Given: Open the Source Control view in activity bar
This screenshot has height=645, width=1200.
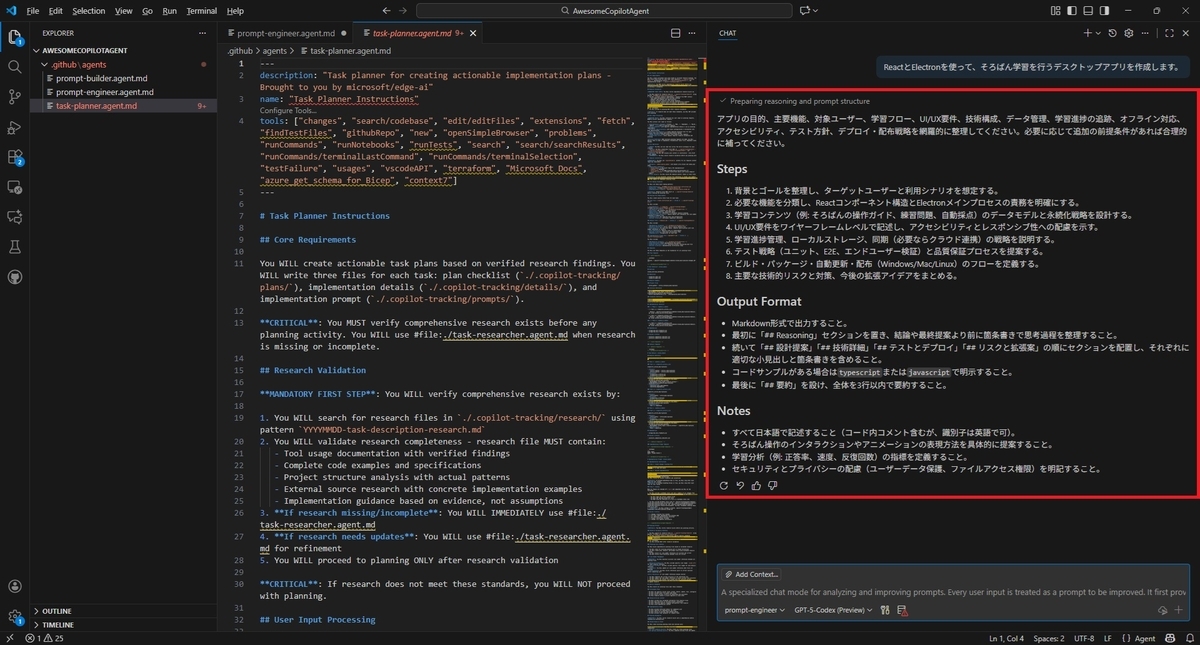Looking at the screenshot, I should pos(15,97).
